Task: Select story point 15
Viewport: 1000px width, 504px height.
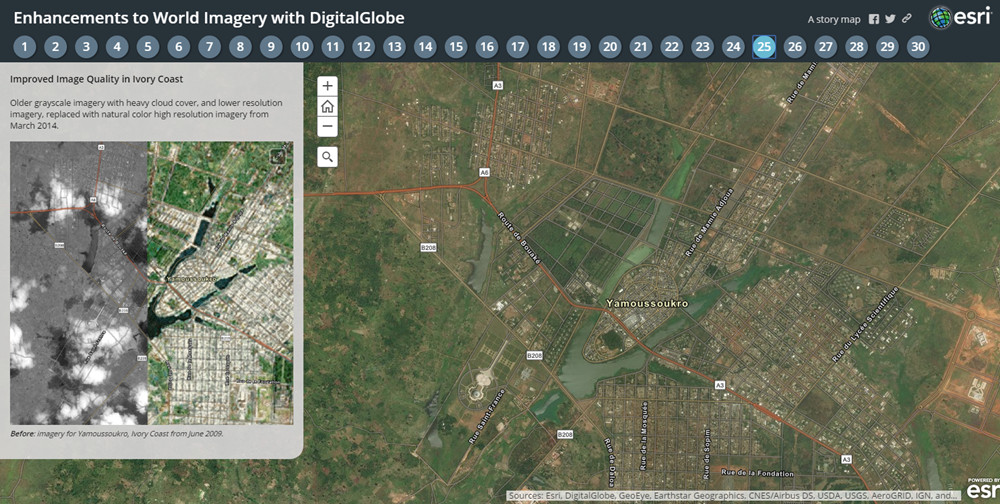Action: [x=456, y=47]
